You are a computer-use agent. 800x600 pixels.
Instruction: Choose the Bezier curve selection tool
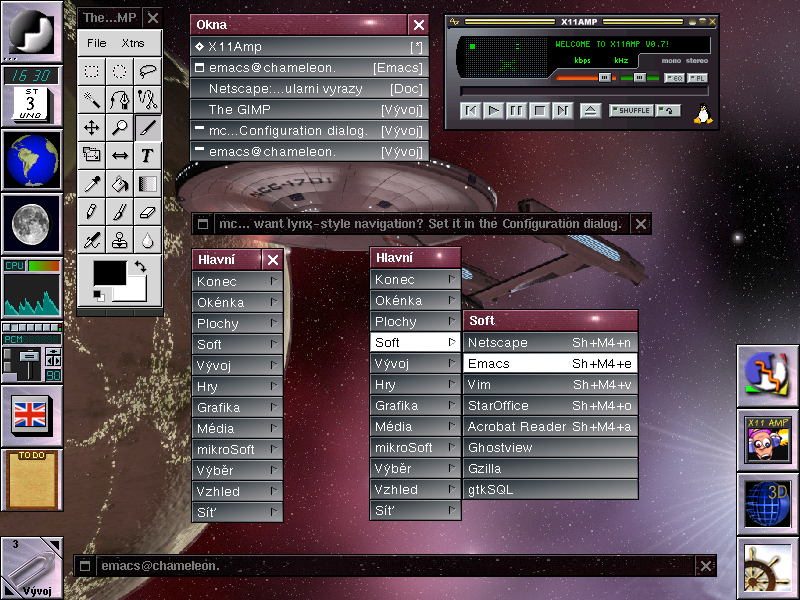(120, 99)
